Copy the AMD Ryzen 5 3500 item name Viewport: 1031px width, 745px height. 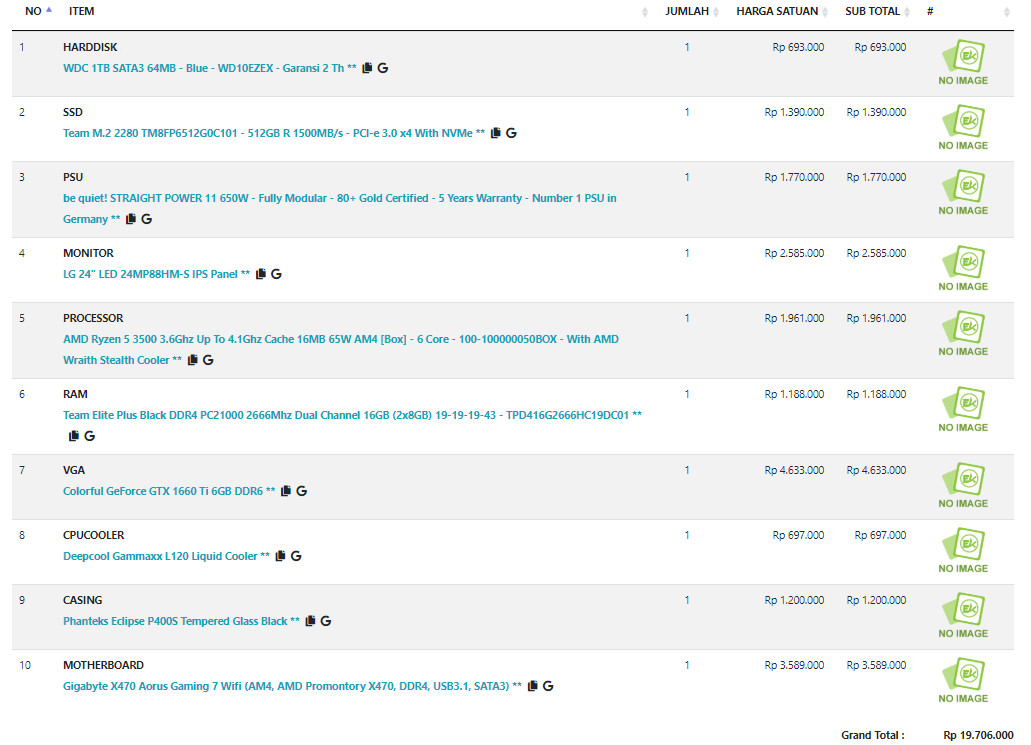193,360
